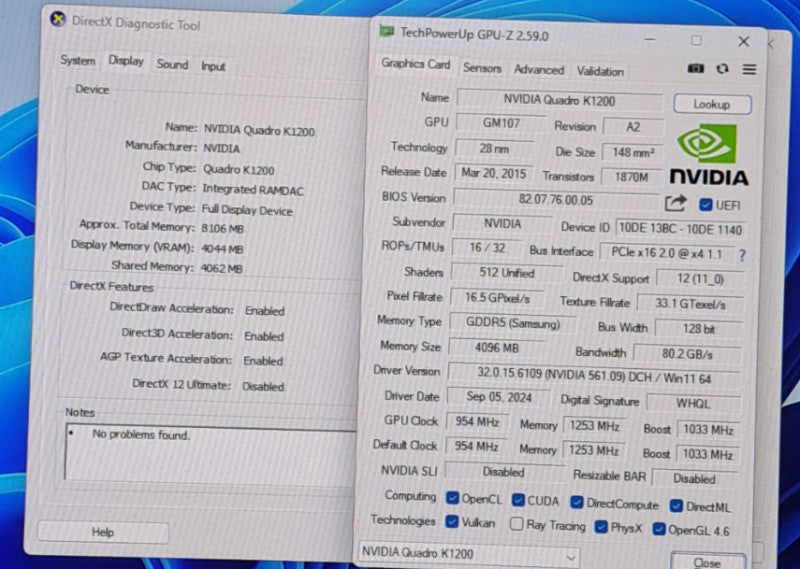Click the Shaders 512 Unified field

coord(506,273)
